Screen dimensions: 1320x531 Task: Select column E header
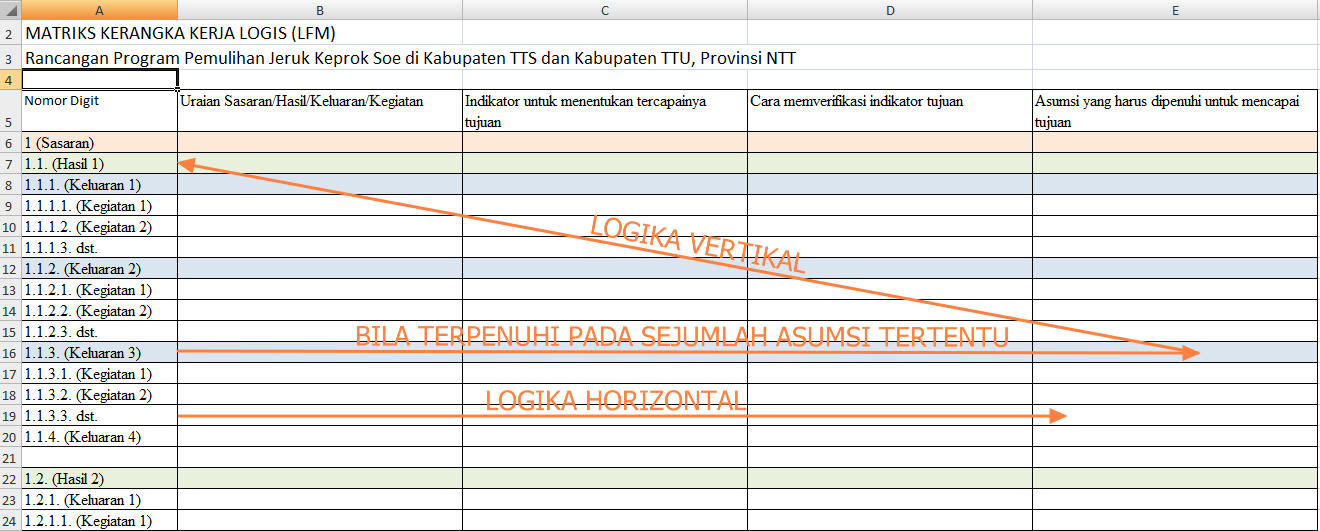pos(1176,10)
